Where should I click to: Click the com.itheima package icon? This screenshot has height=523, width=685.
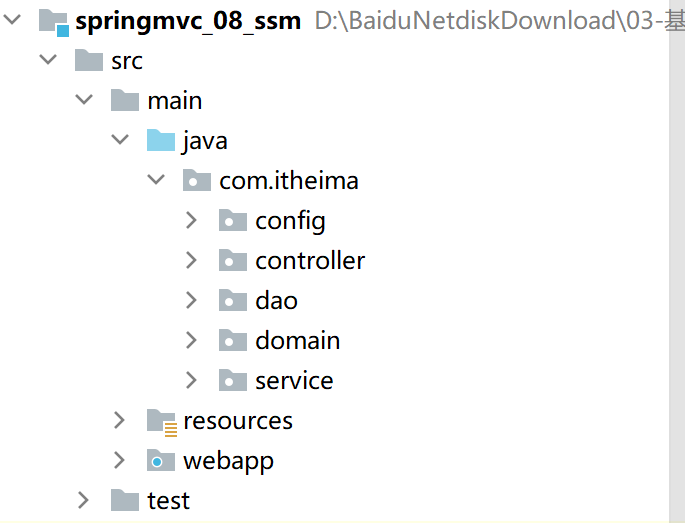(197, 181)
